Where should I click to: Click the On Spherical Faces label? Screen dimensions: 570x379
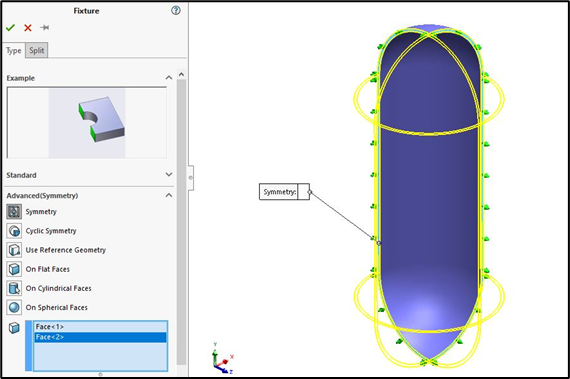(x=56, y=307)
